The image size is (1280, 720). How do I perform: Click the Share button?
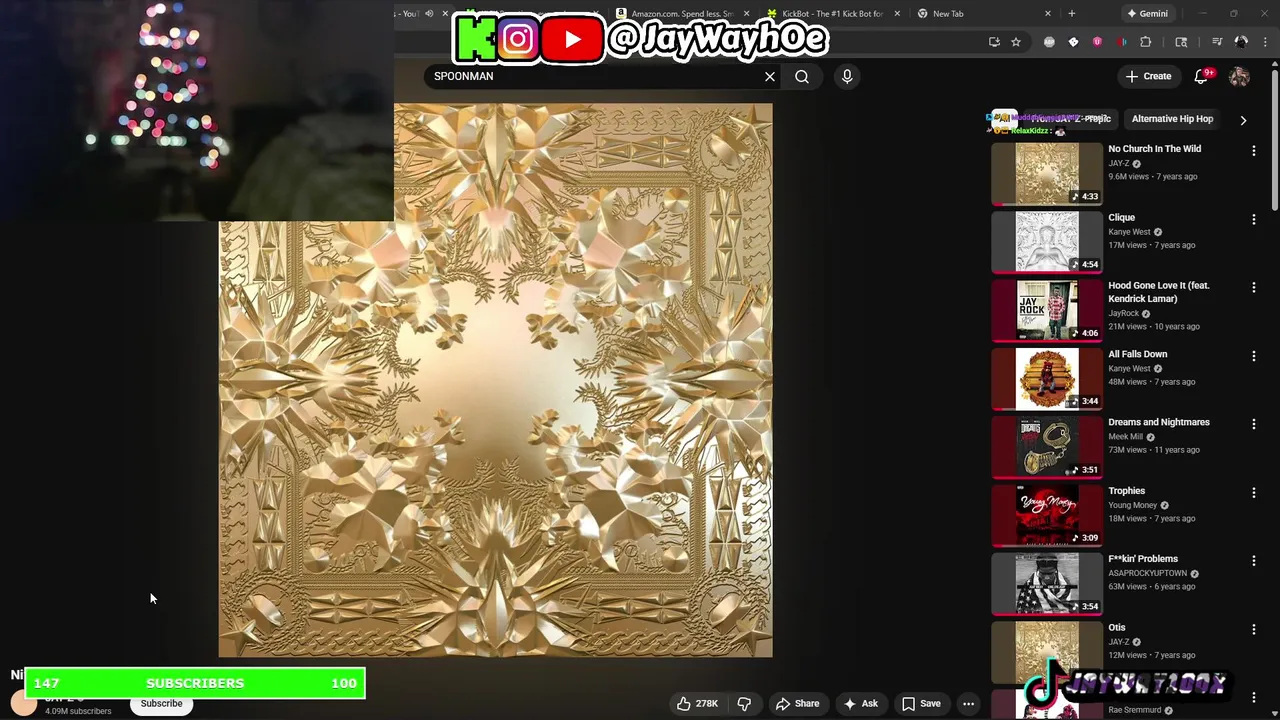[x=798, y=704]
